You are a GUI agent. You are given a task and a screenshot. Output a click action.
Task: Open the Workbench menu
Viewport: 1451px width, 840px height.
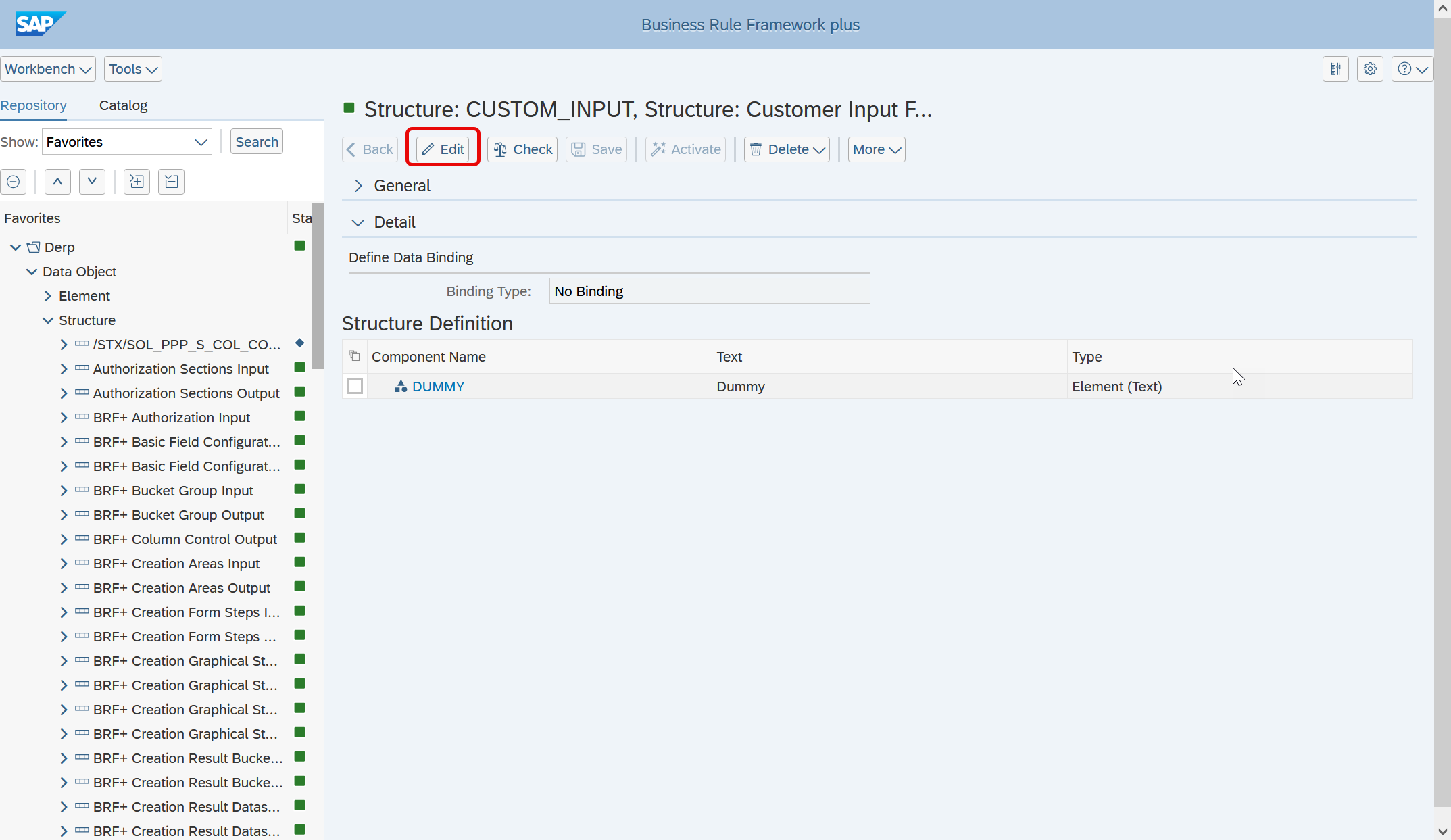point(48,69)
